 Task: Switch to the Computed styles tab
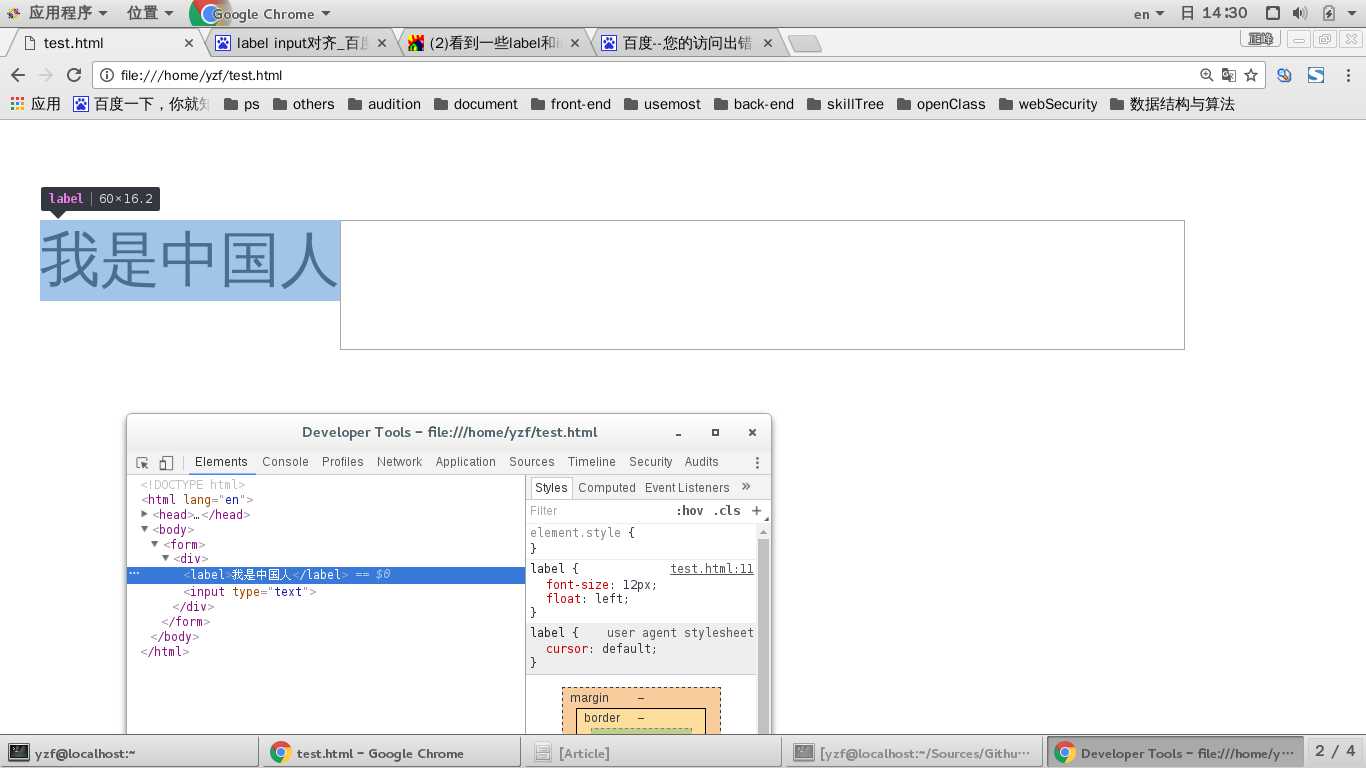click(x=607, y=488)
